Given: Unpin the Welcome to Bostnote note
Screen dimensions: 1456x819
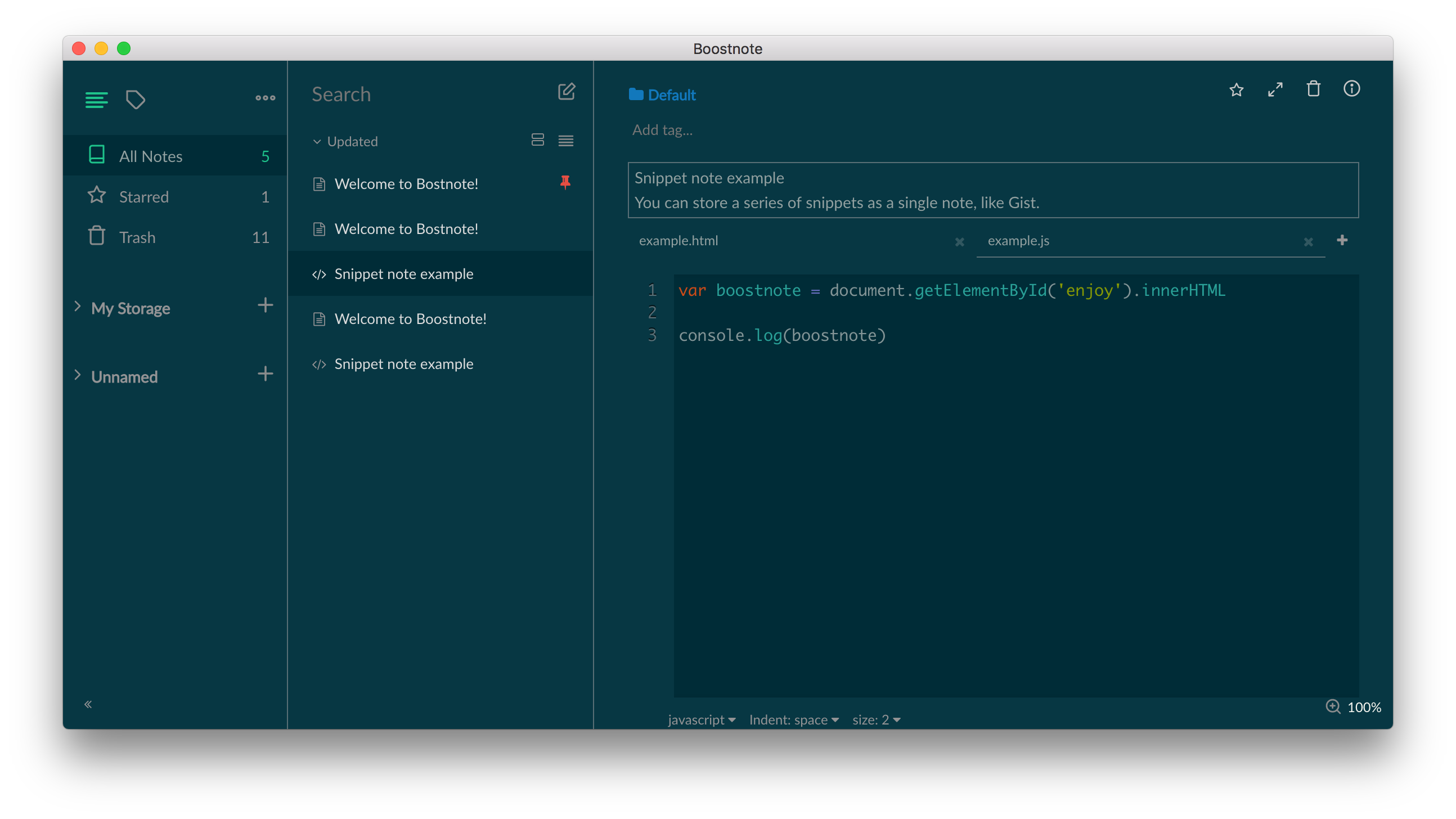Looking at the screenshot, I should [565, 183].
